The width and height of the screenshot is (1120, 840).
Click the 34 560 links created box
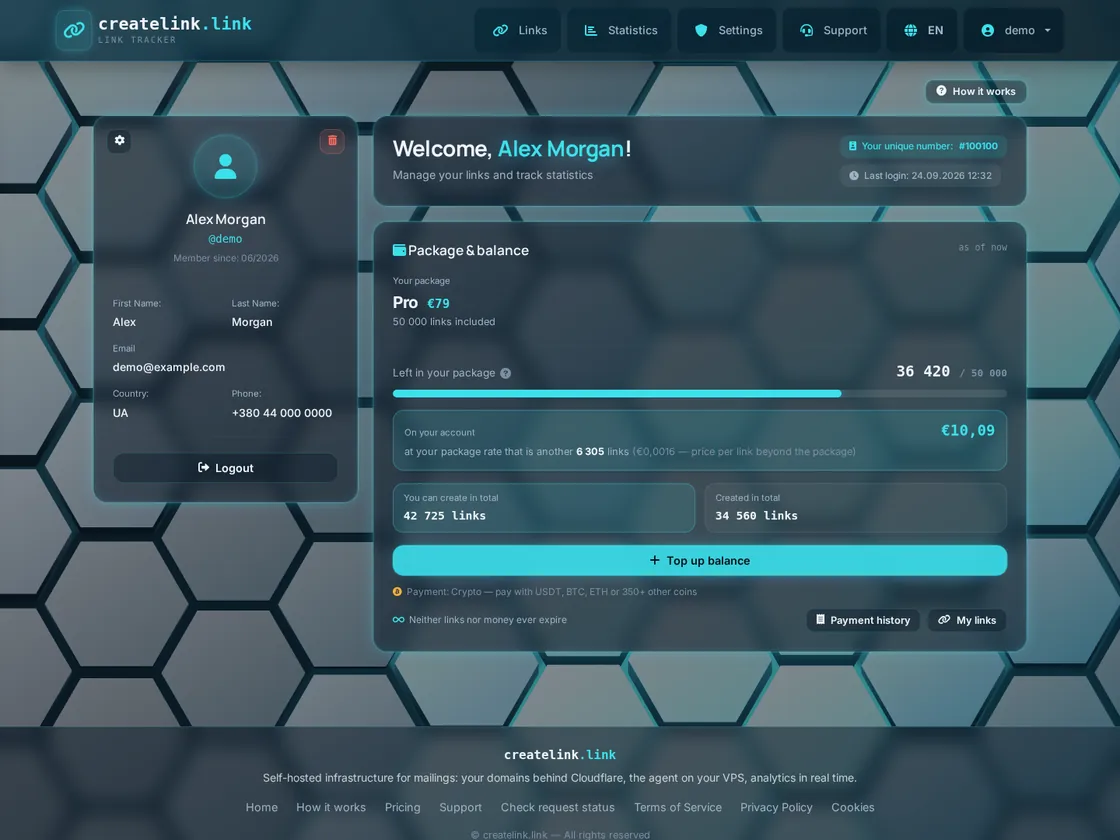(x=855, y=508)
